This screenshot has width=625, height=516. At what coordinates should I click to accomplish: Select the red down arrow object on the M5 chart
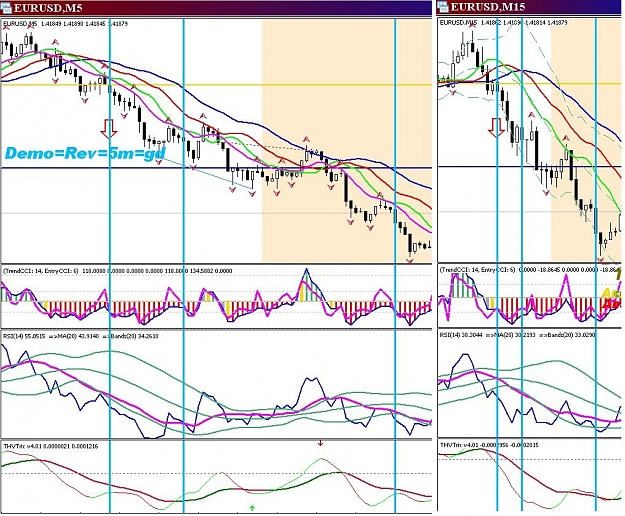point(108,128)
